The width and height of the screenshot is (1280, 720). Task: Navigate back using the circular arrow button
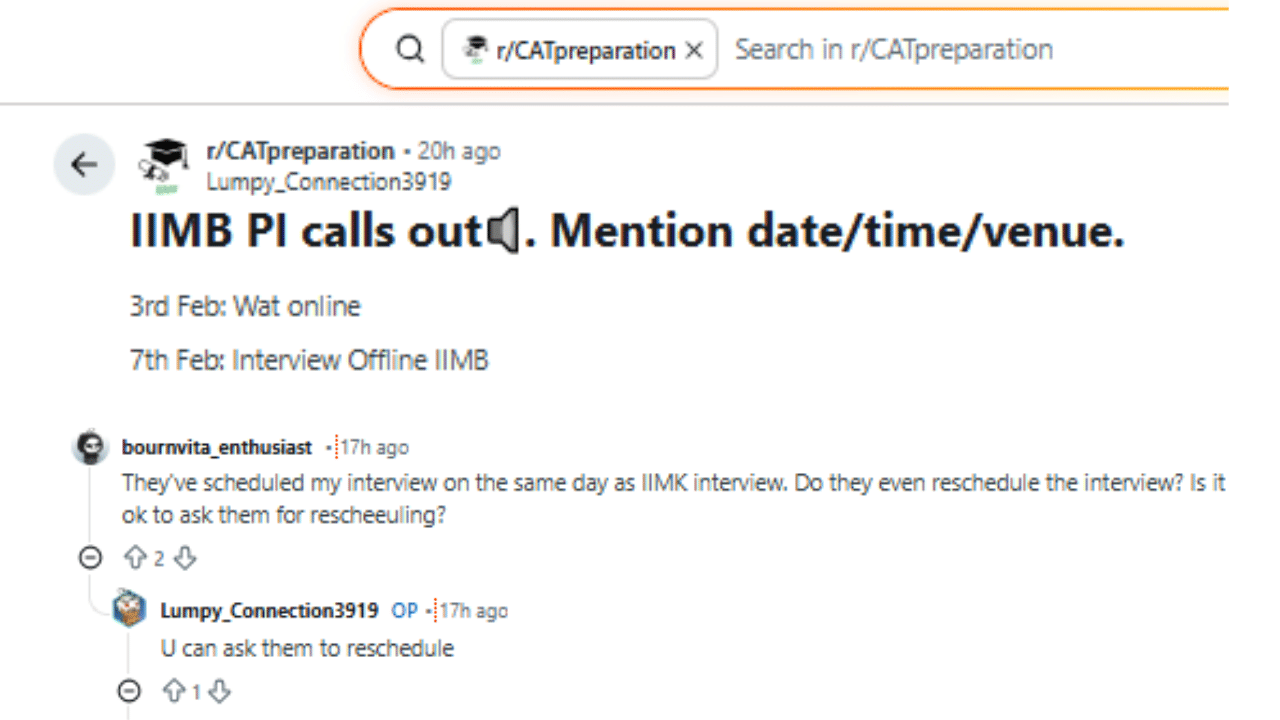tap(83, 164)
